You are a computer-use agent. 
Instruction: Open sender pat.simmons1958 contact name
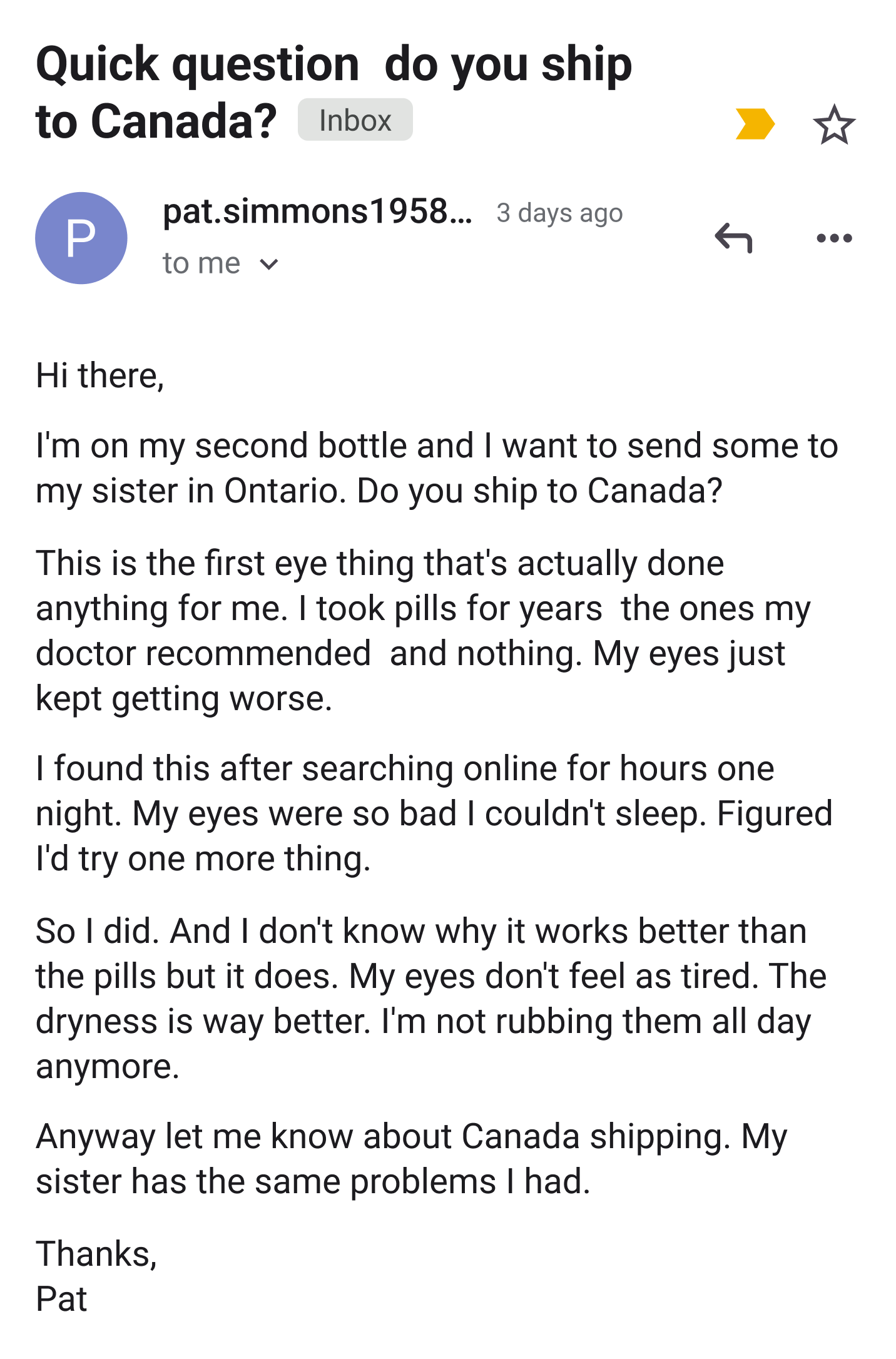point(317,212)
